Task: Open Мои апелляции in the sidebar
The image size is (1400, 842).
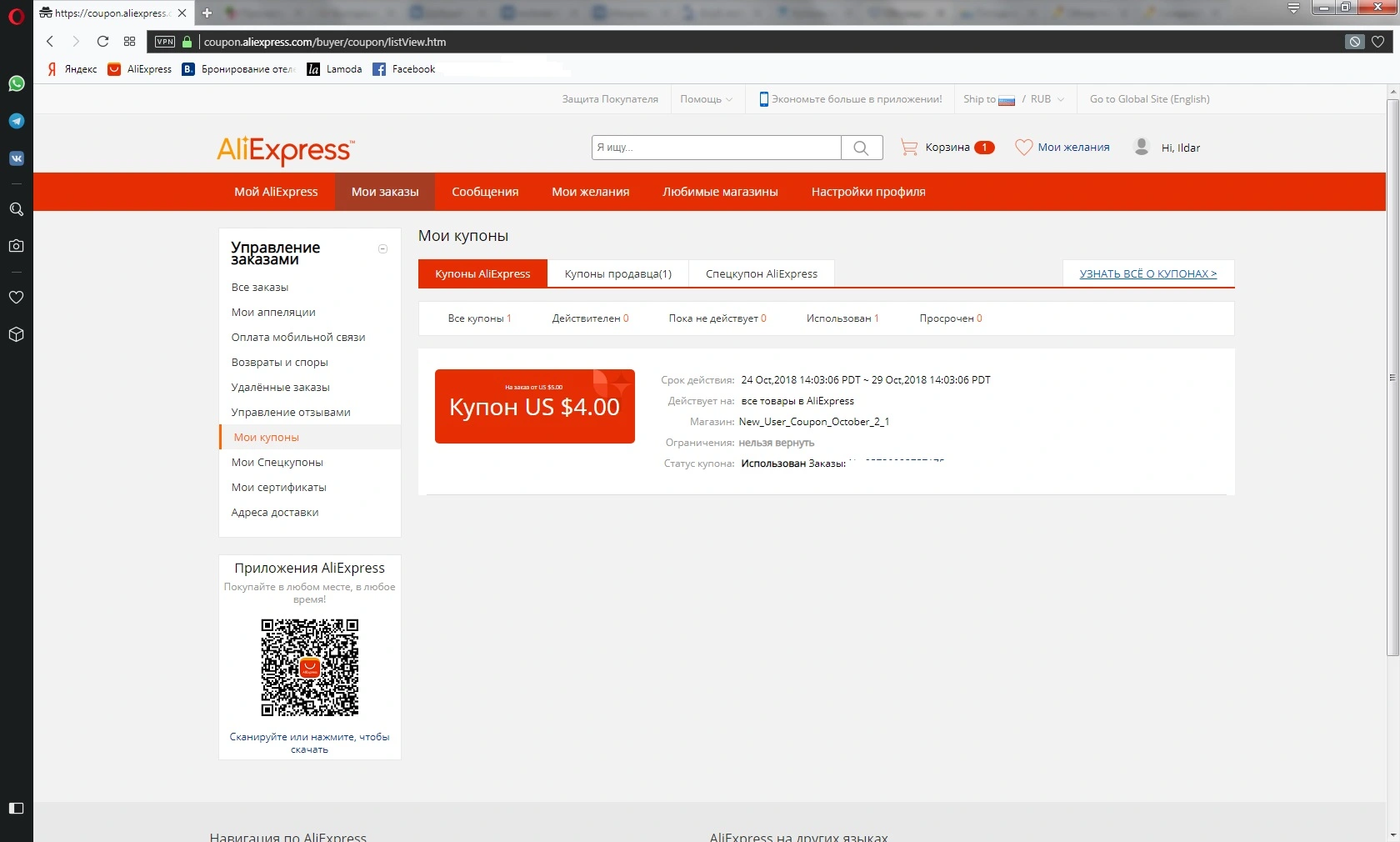Action: pyautogui.click(x=273, y=313)
